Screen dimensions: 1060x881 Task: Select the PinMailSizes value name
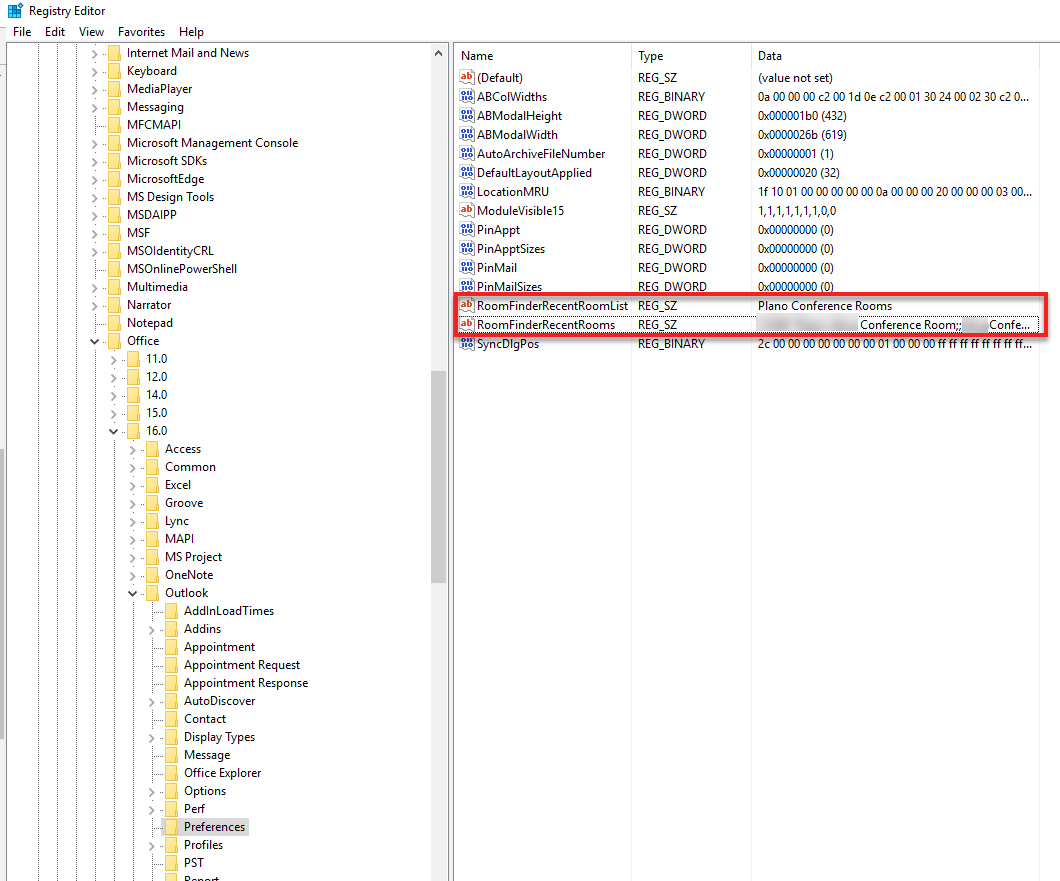509,286
